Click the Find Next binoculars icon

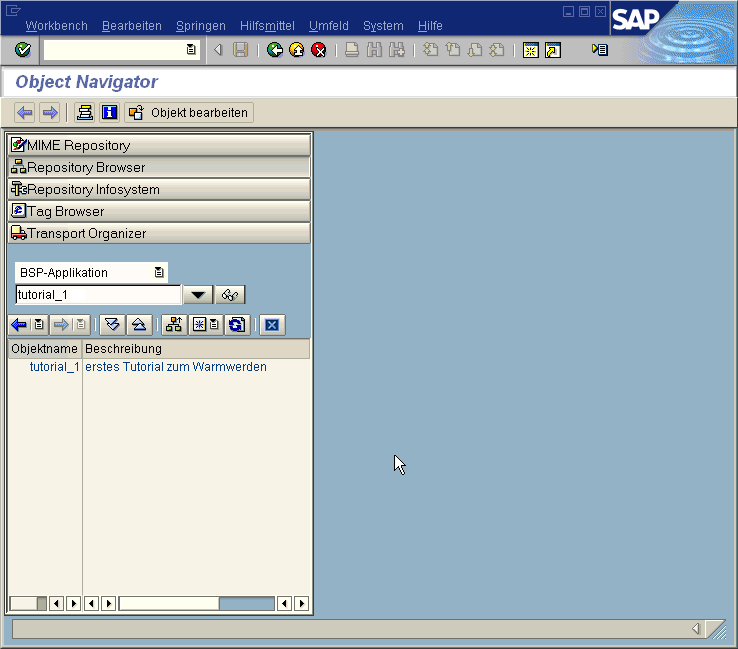pos(397,50)
